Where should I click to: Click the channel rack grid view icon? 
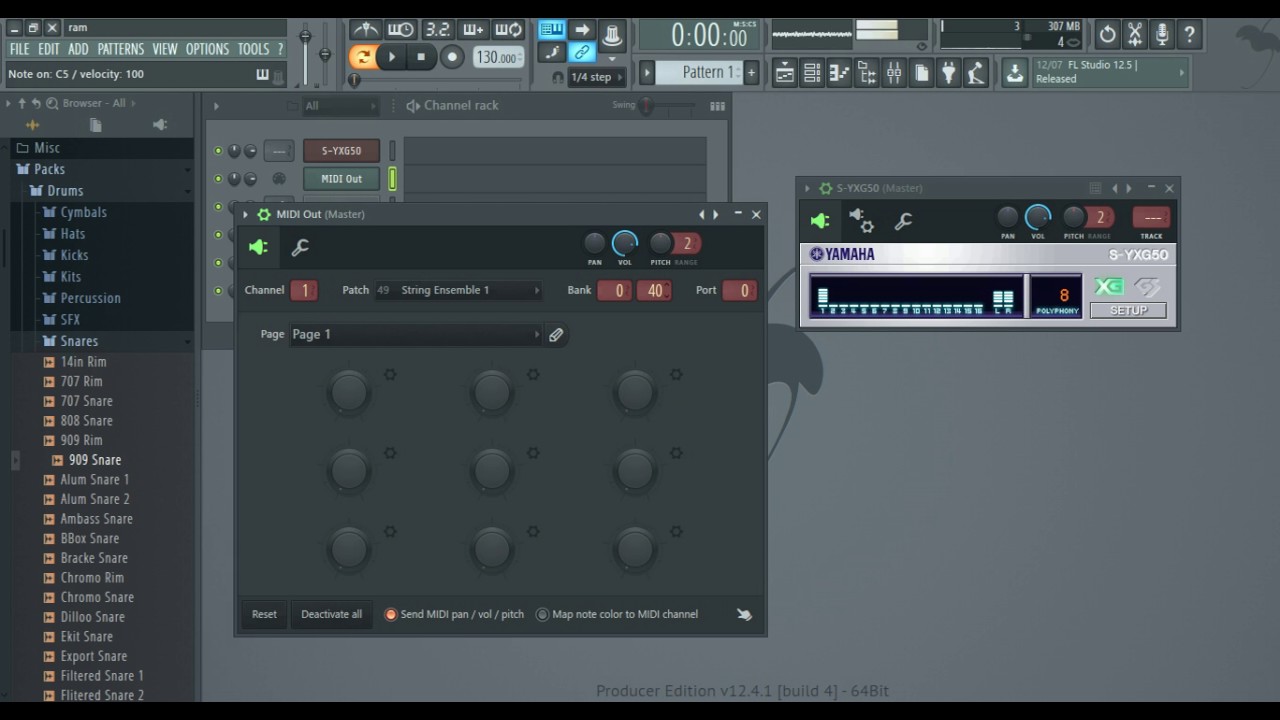click(x=717, y=106)
